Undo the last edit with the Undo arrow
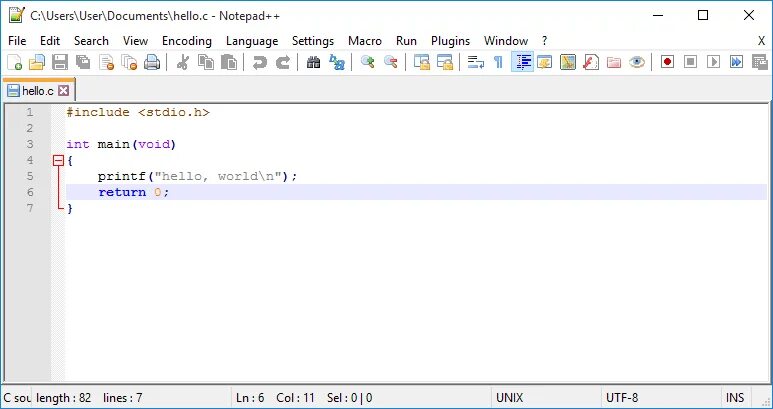The image size is (773, 409). [x=260, y=62]
